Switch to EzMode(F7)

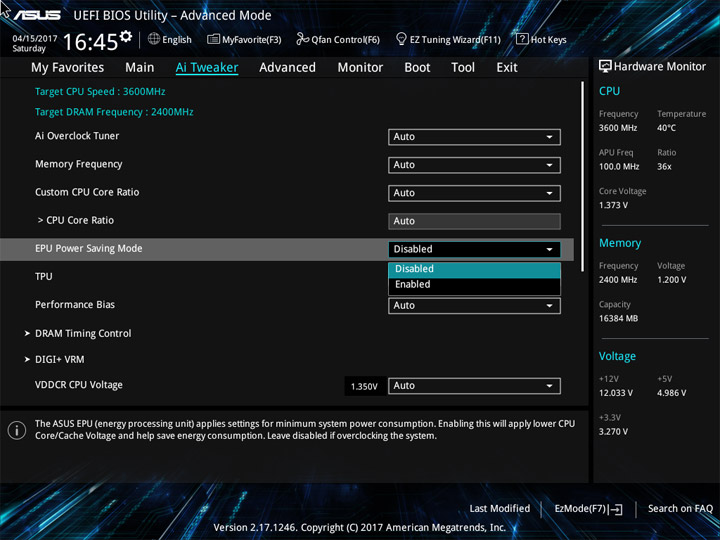pos(588,509)
